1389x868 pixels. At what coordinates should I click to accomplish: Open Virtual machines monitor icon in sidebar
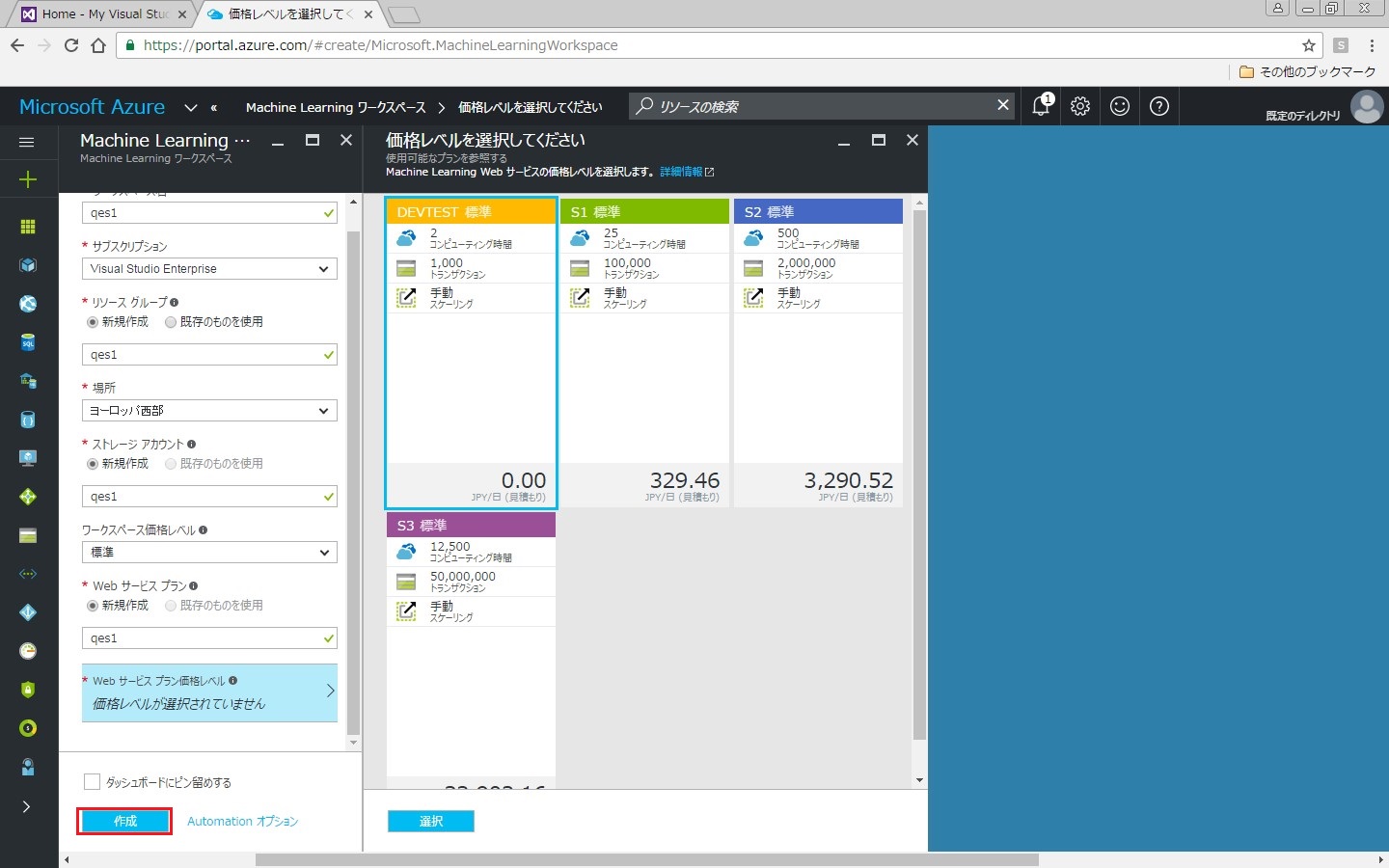pos(28,458)
